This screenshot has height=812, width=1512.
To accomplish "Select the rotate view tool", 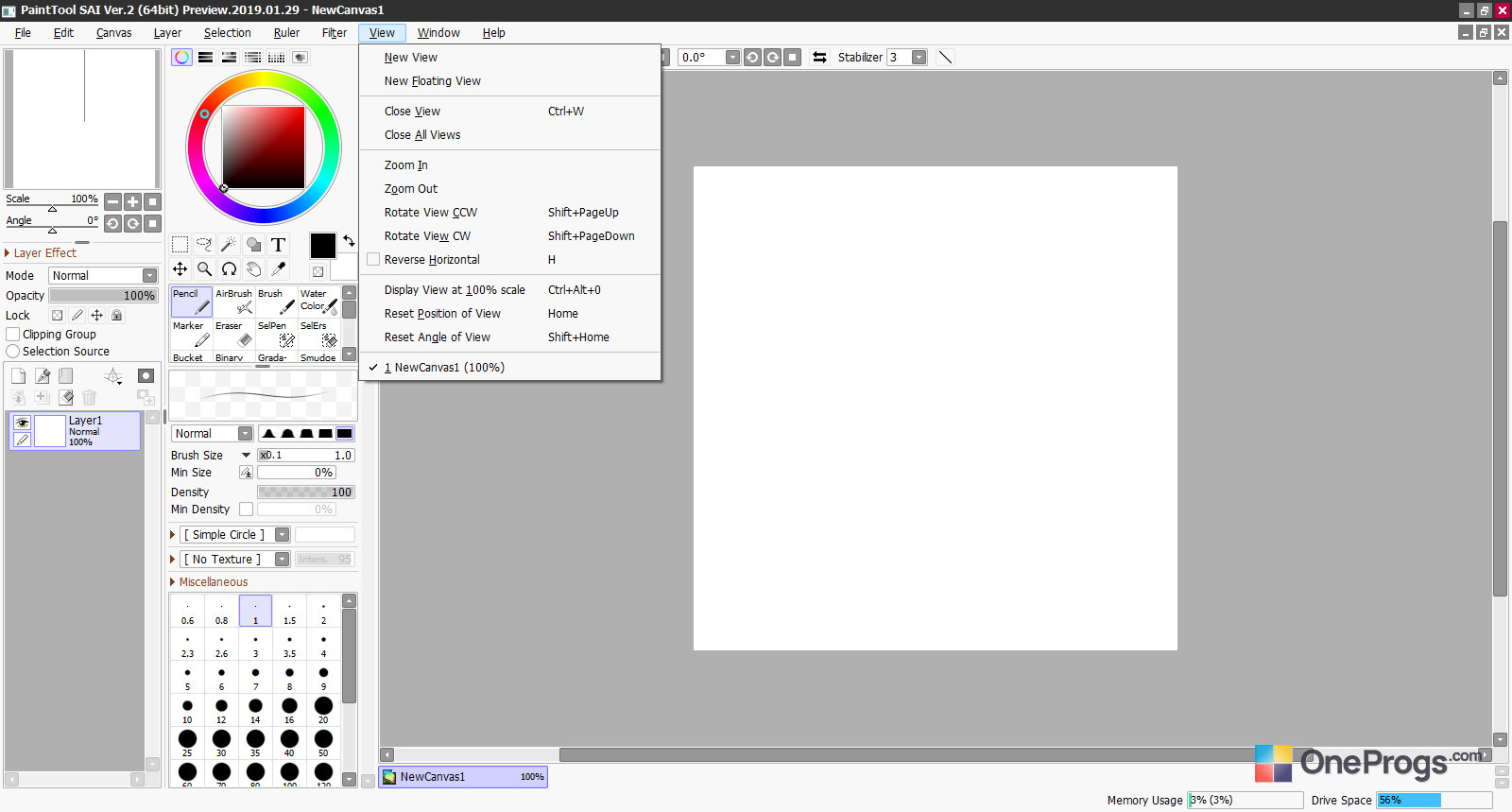I will (x=229, y=269).
